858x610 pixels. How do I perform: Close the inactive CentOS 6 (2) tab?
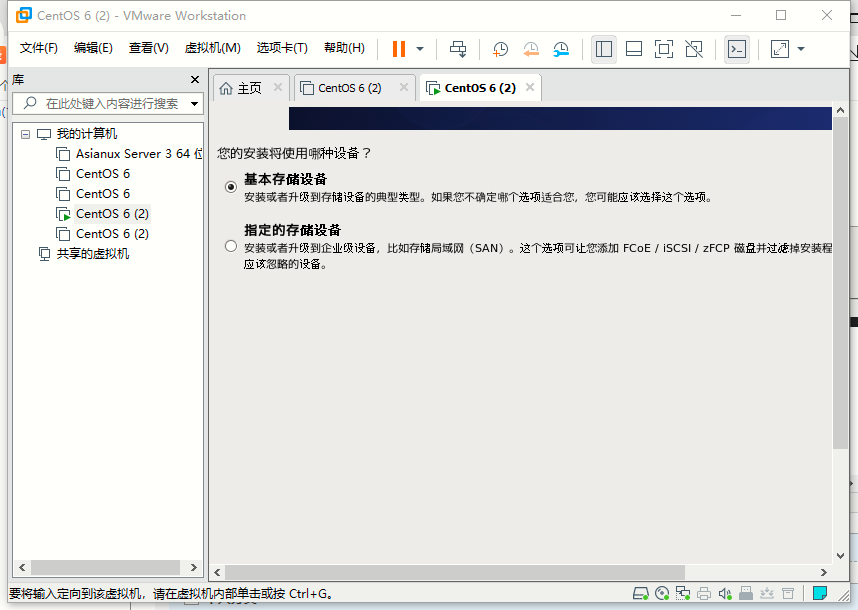pos(404,87)
